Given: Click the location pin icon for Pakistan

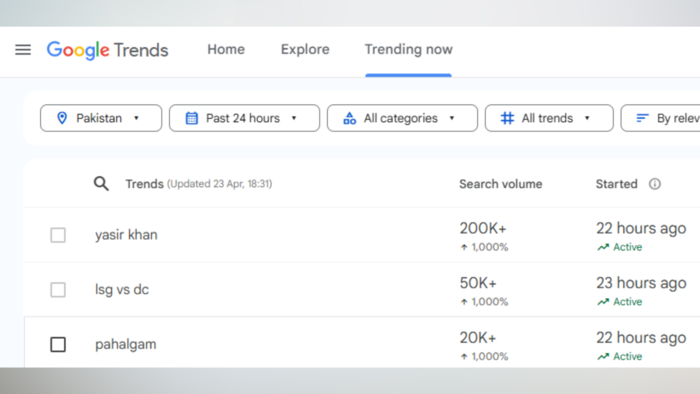Looking at the screenshot, I should point(62,118).
